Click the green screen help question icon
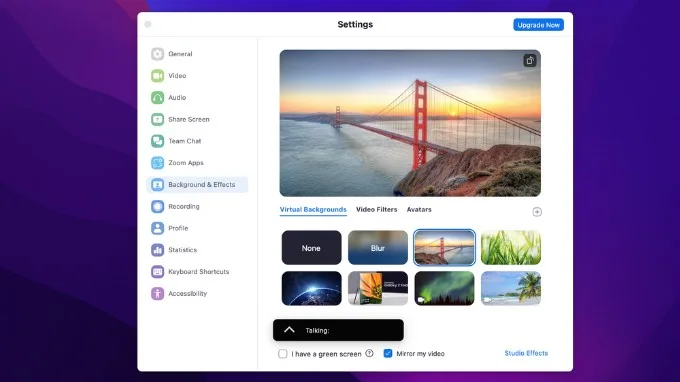 coord(369,353)
